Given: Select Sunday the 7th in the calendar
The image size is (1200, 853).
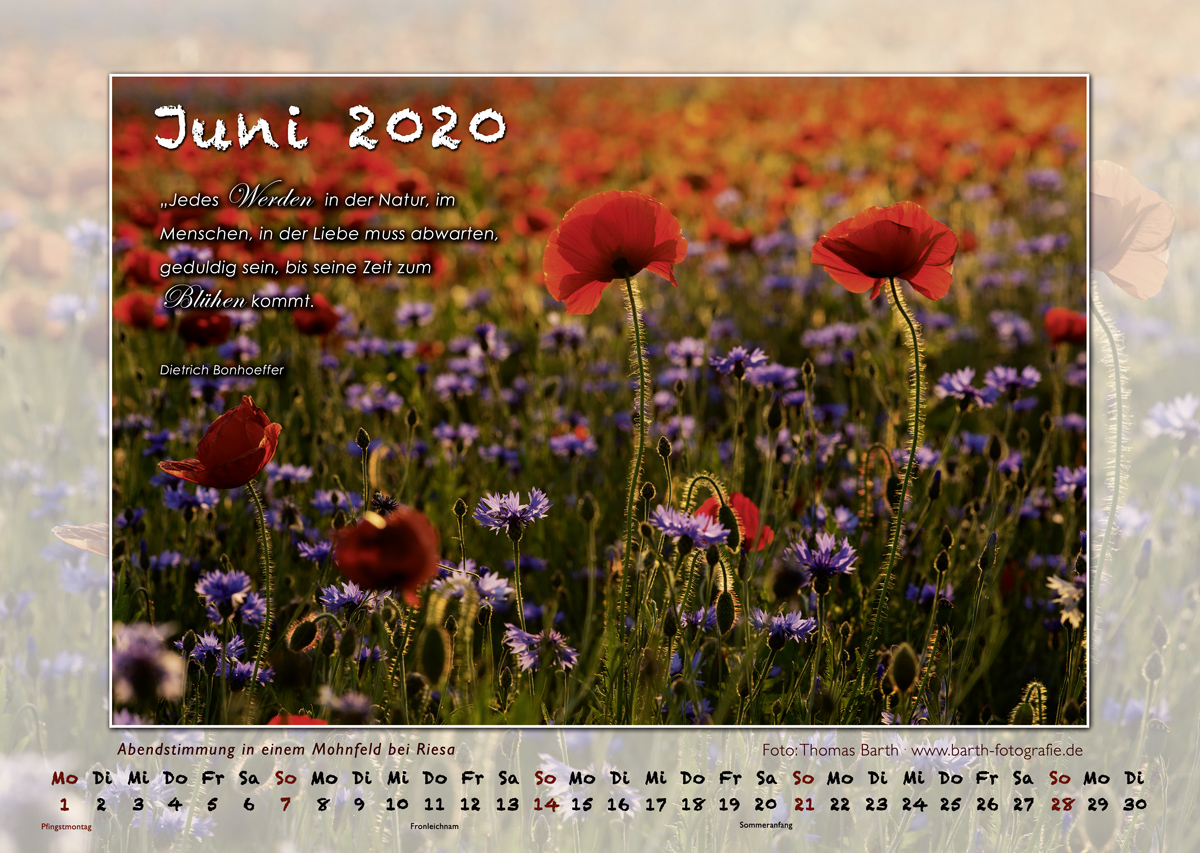Looking at the screenshot, I should [x=286, y=804].
